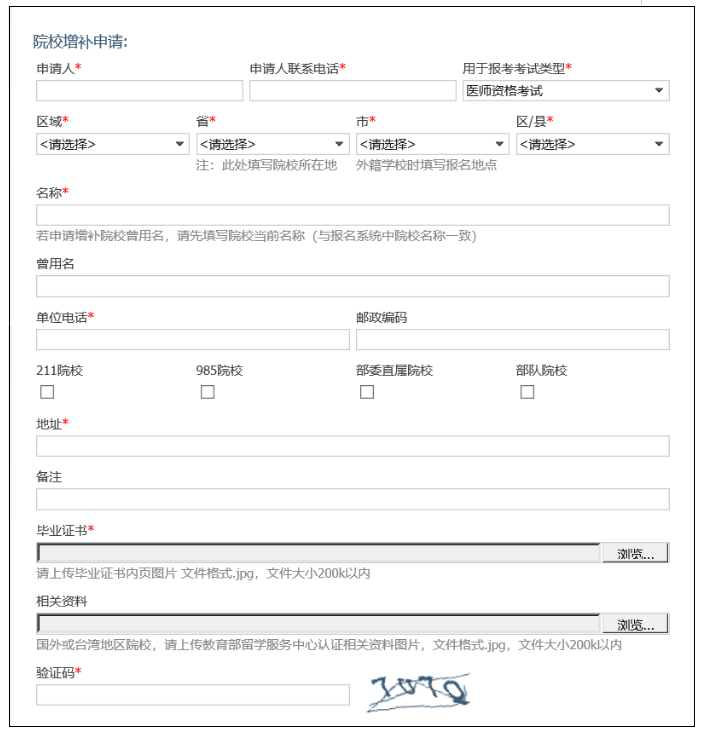Refresh the captcha image
The height and width of the screenshot is (732, 702).
click(418, 692)
